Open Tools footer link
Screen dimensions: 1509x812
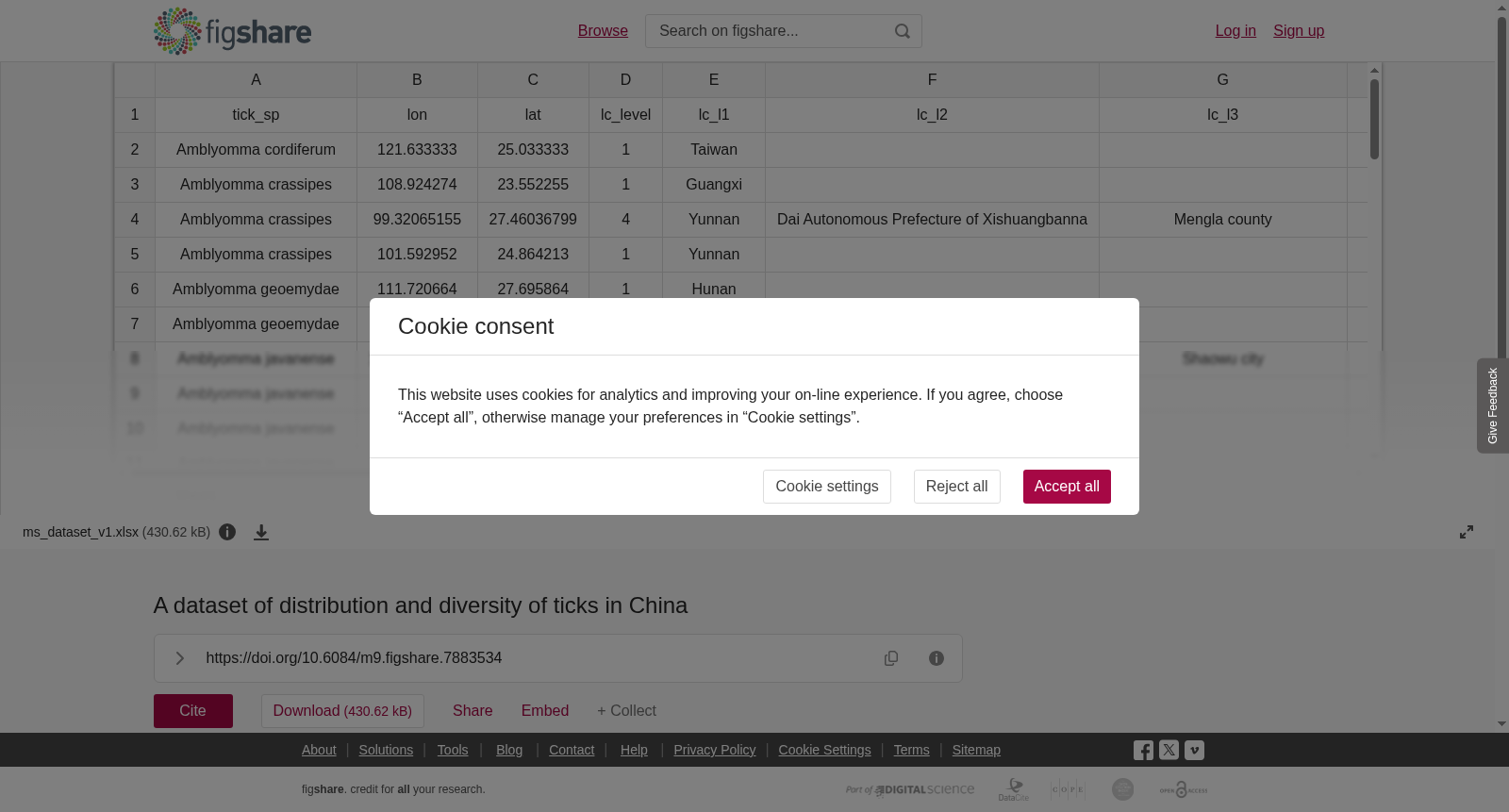453,750
